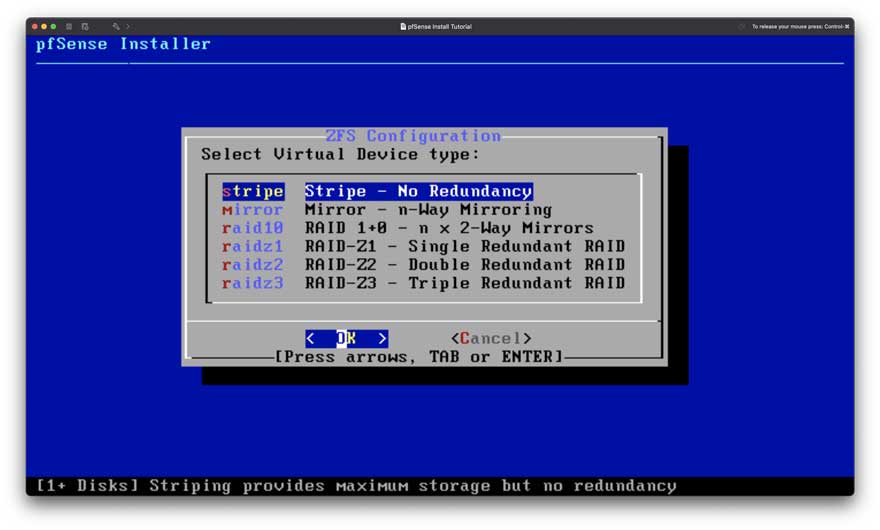Viewport: 880px width, 530px height.
Task: Choose raidz3 Triple Redundant RAID
Action: [x=423, y=283]
